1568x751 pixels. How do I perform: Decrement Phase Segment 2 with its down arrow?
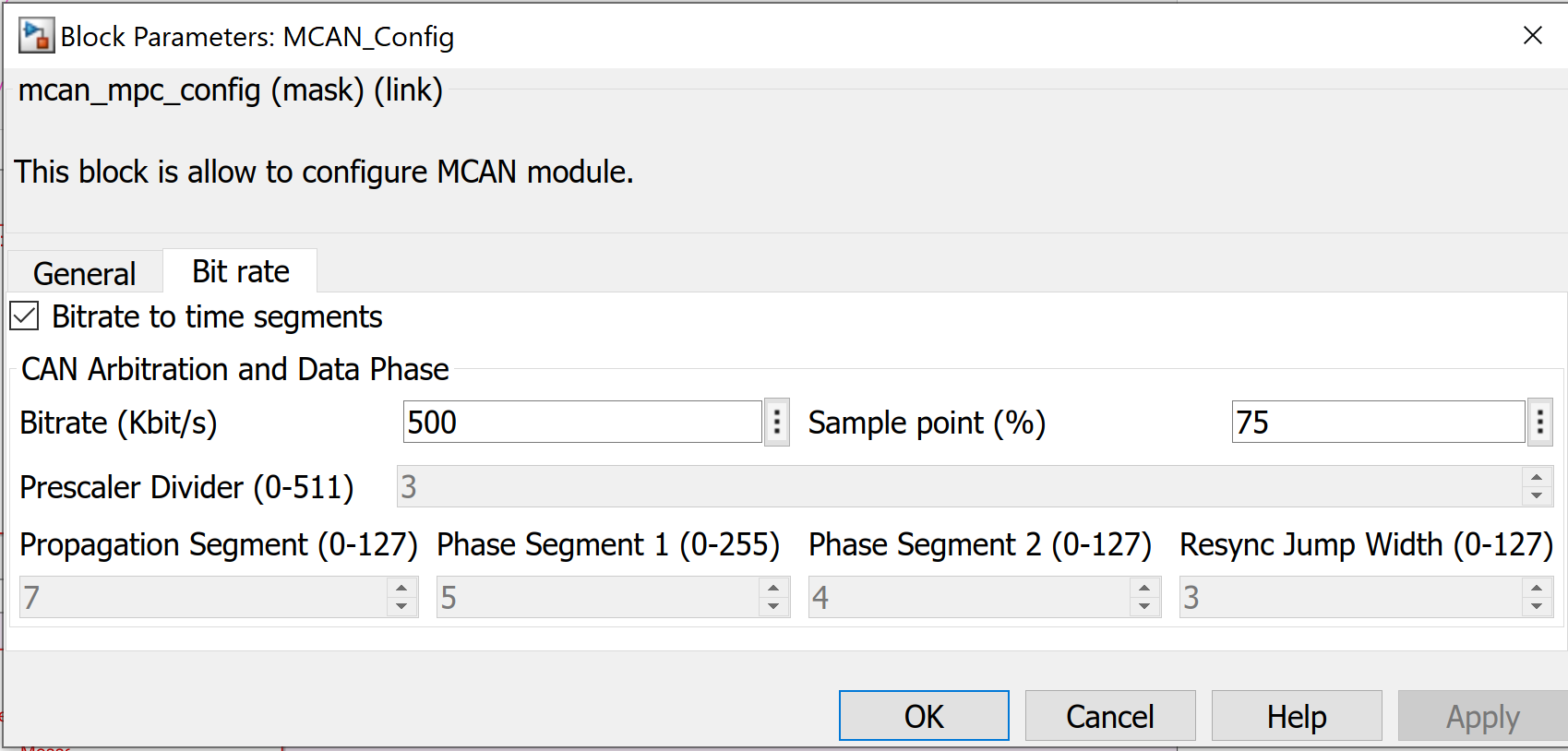[x=1145, y=605]
